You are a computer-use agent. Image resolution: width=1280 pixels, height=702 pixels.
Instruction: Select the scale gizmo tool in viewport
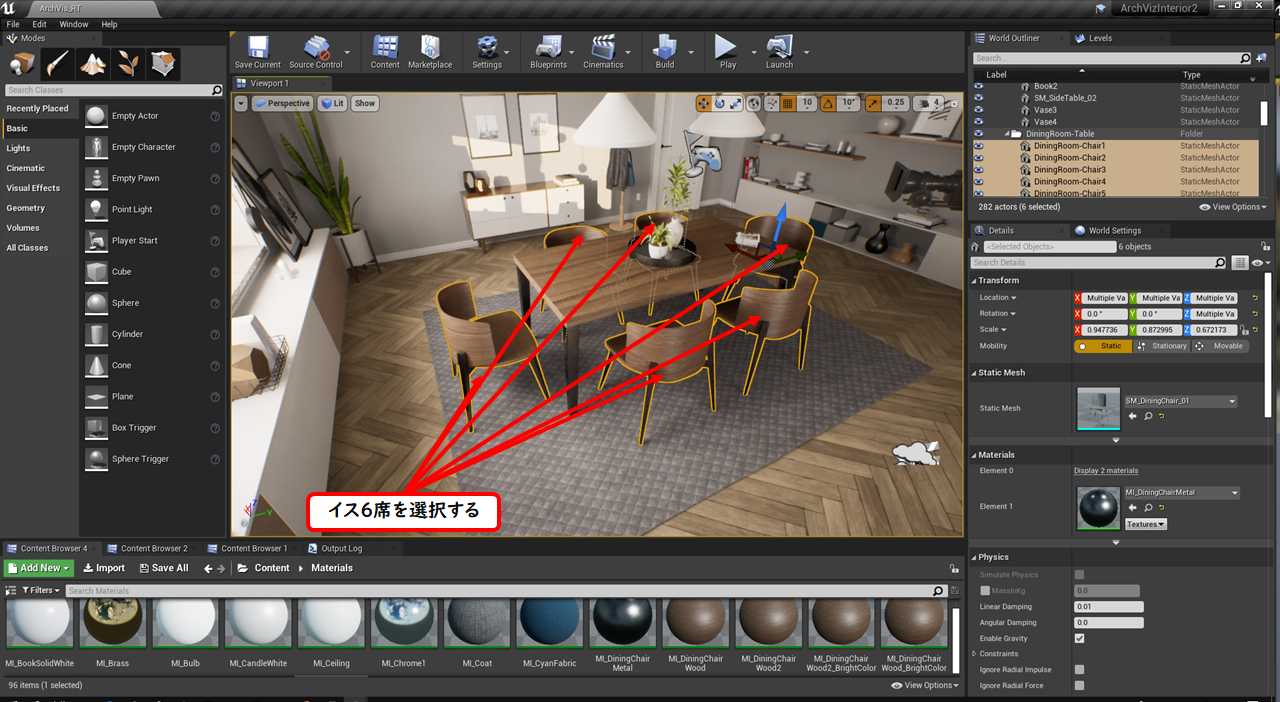(x=736, y=103)
